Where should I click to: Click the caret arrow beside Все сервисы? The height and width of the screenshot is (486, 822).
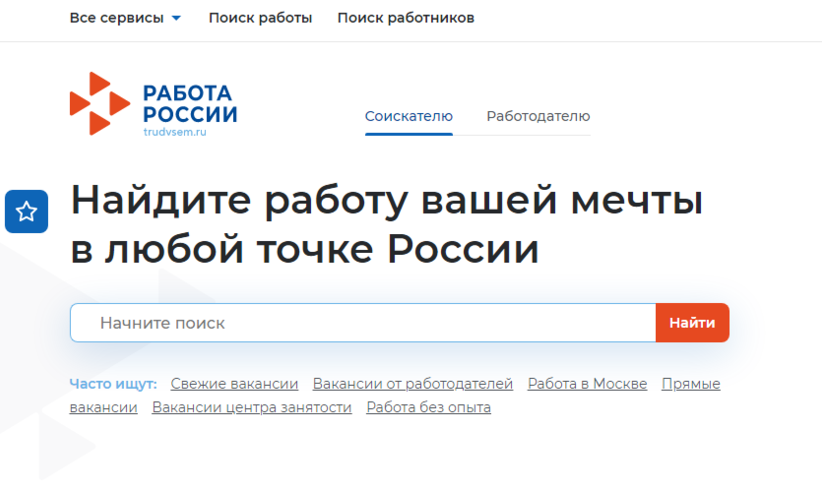177,18
